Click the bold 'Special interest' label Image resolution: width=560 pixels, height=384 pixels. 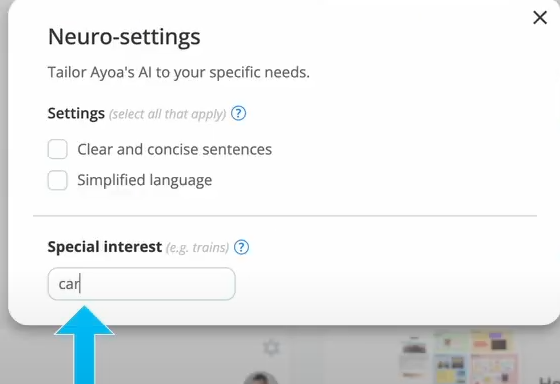(x=105, y=247)
